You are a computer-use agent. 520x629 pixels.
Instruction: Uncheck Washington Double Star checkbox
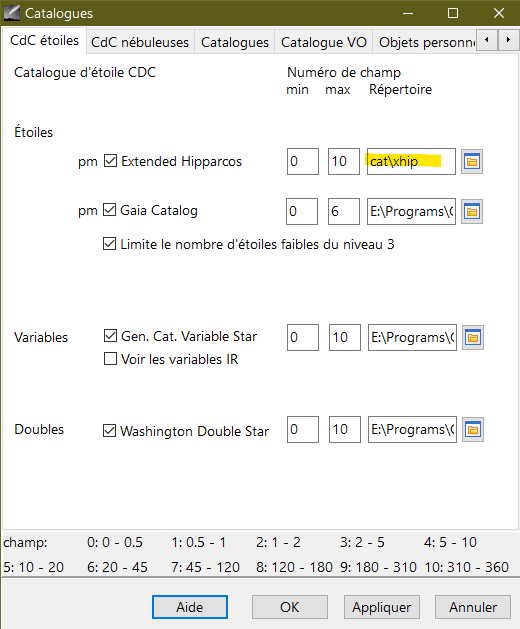(110, 430)
